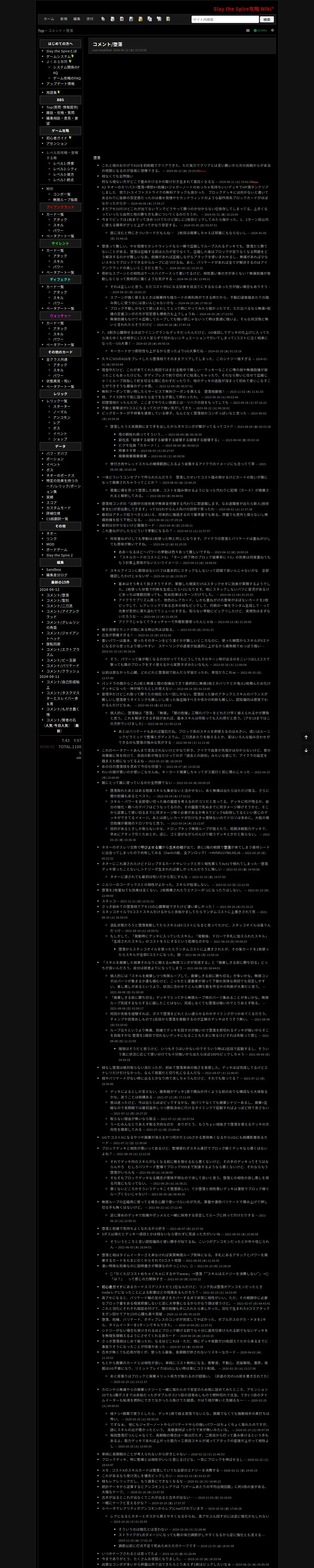Click the green サイレント section header

click(x=60, y=244)
